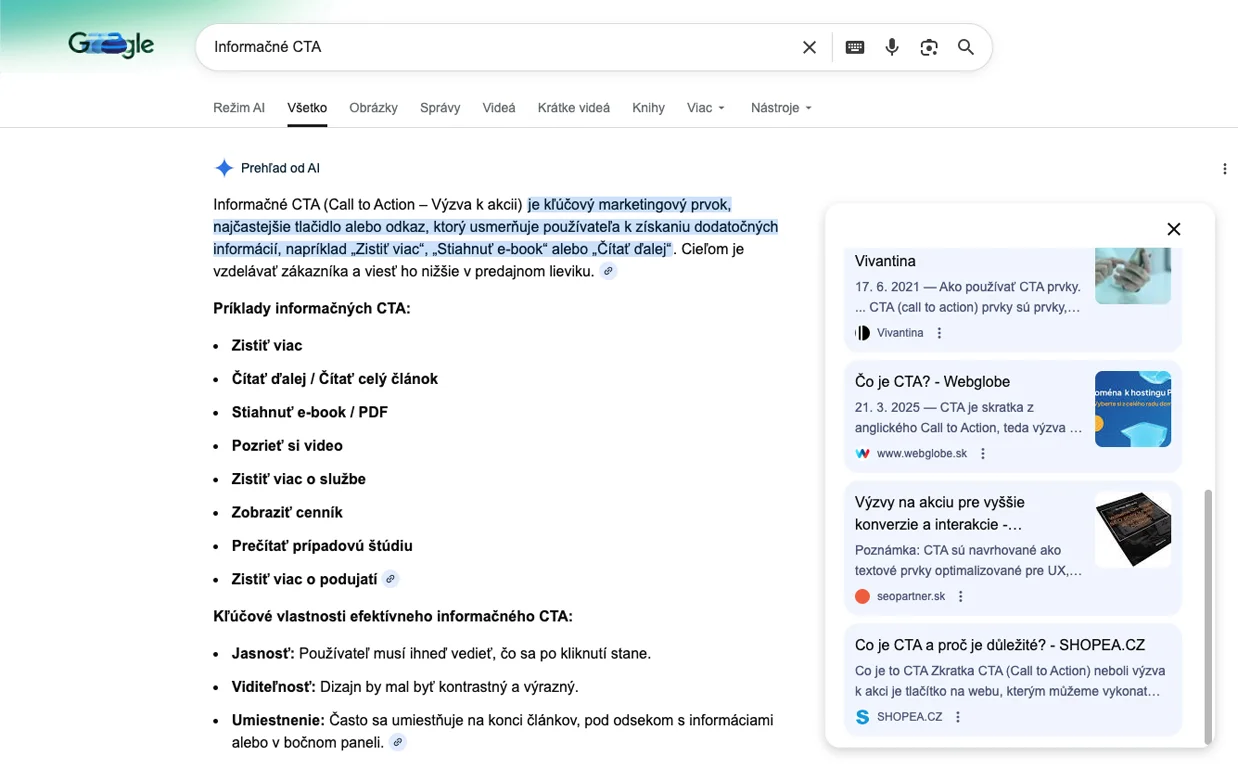Start voice search with microphone
Viewport: 1238px width, 768px height.
tap(892, 47)
